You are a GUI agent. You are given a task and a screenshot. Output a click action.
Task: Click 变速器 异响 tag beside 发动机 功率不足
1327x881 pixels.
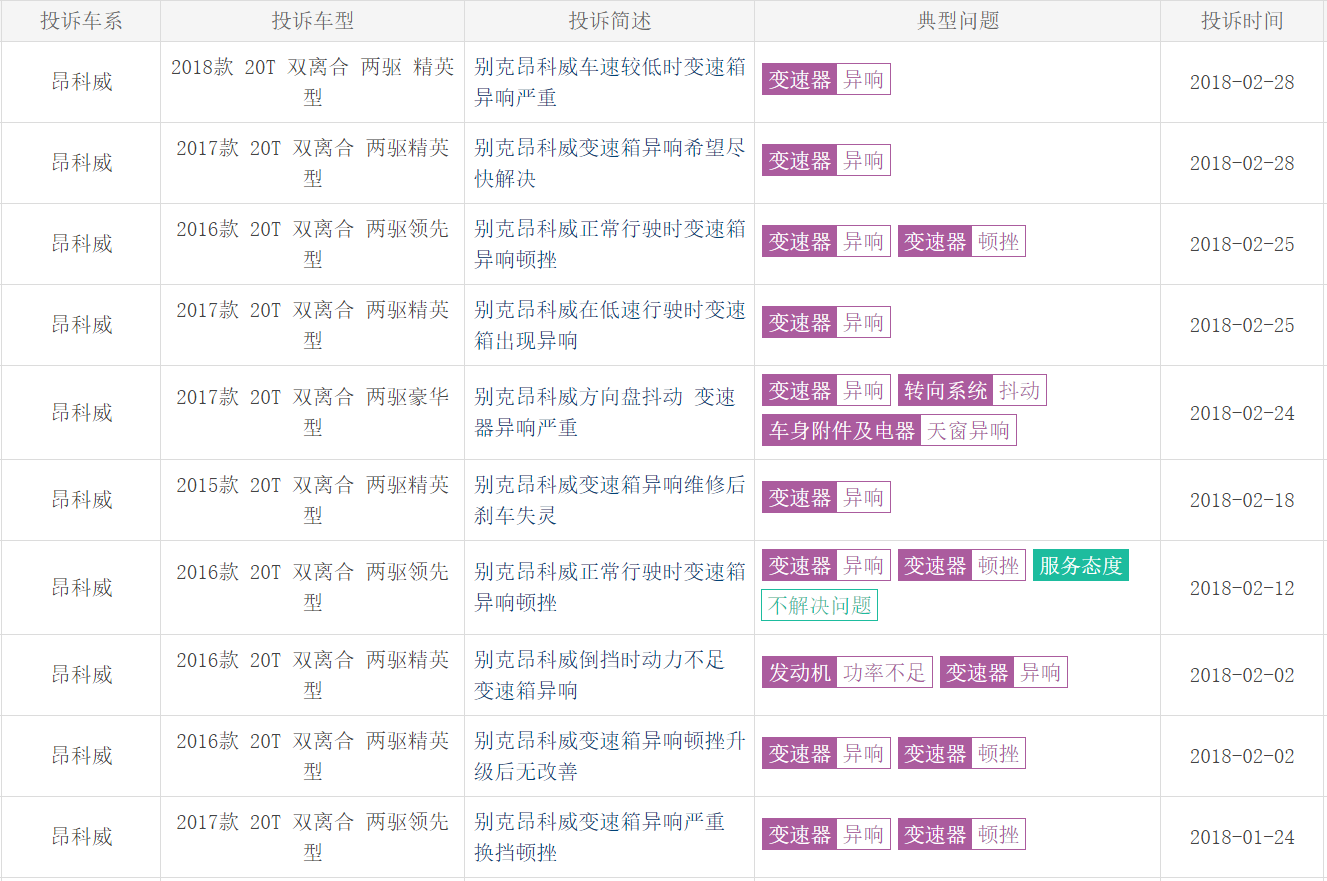(1004, 672)
